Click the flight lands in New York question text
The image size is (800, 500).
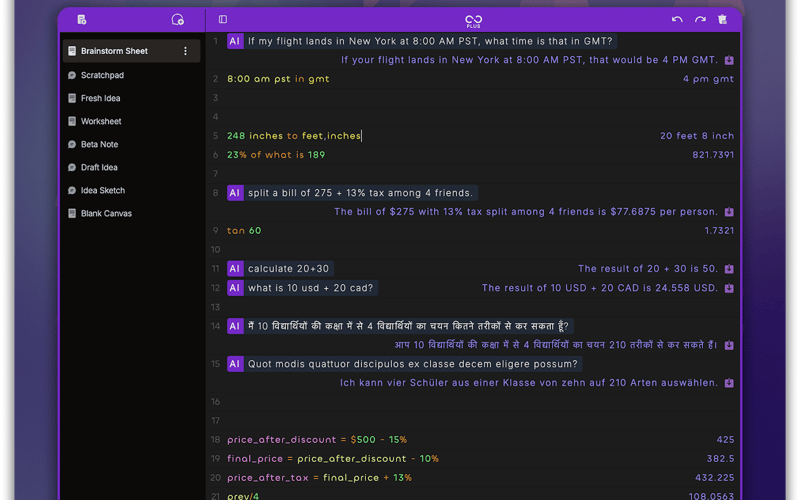click(x=430, y=41)
